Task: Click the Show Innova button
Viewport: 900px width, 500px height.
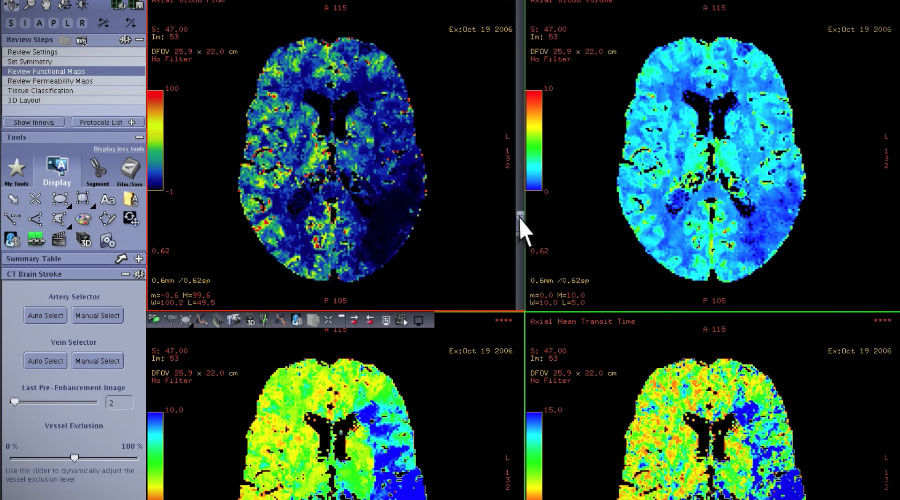Action: point(33,122)
